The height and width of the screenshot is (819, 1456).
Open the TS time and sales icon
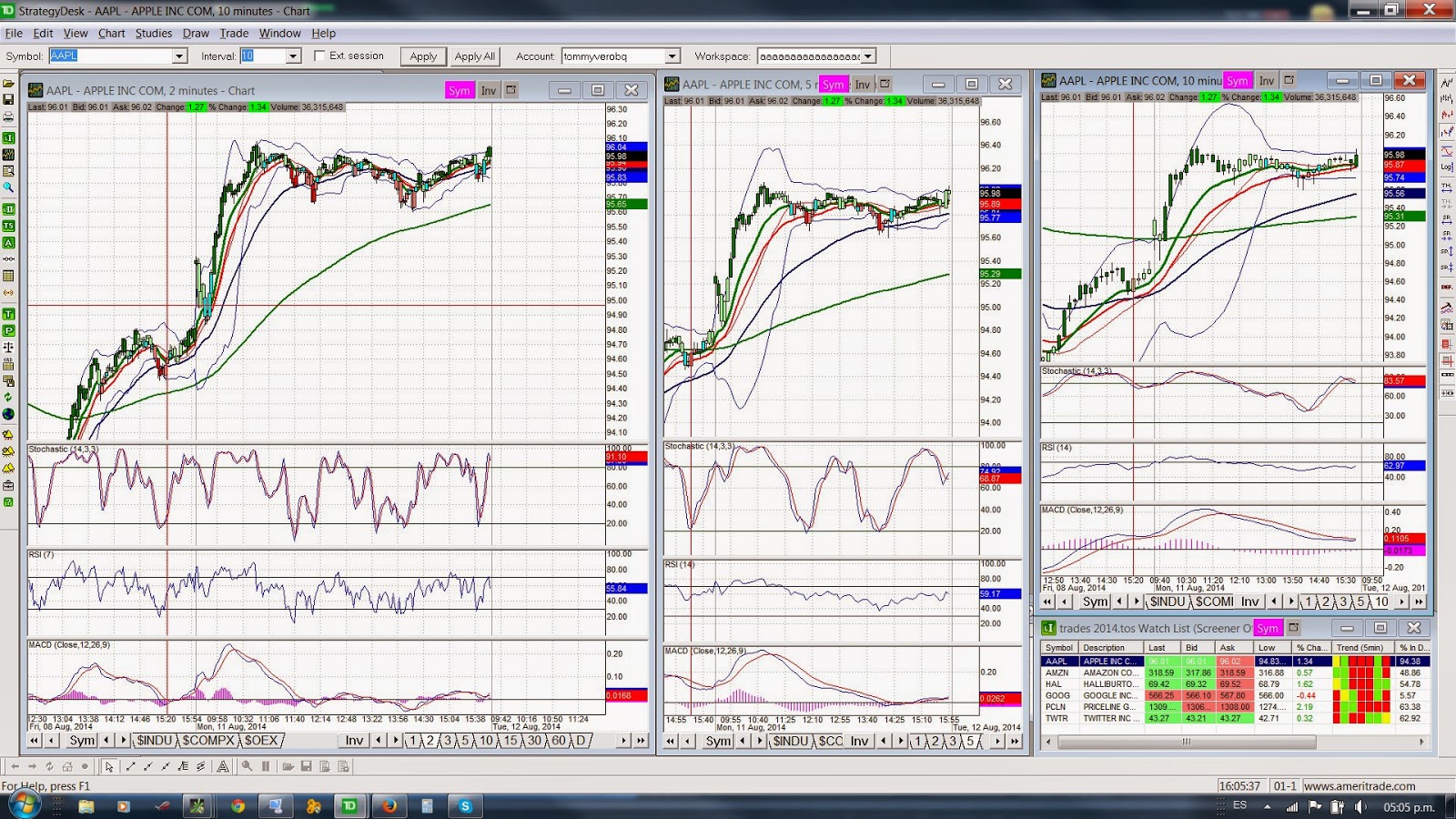[8, 226]
